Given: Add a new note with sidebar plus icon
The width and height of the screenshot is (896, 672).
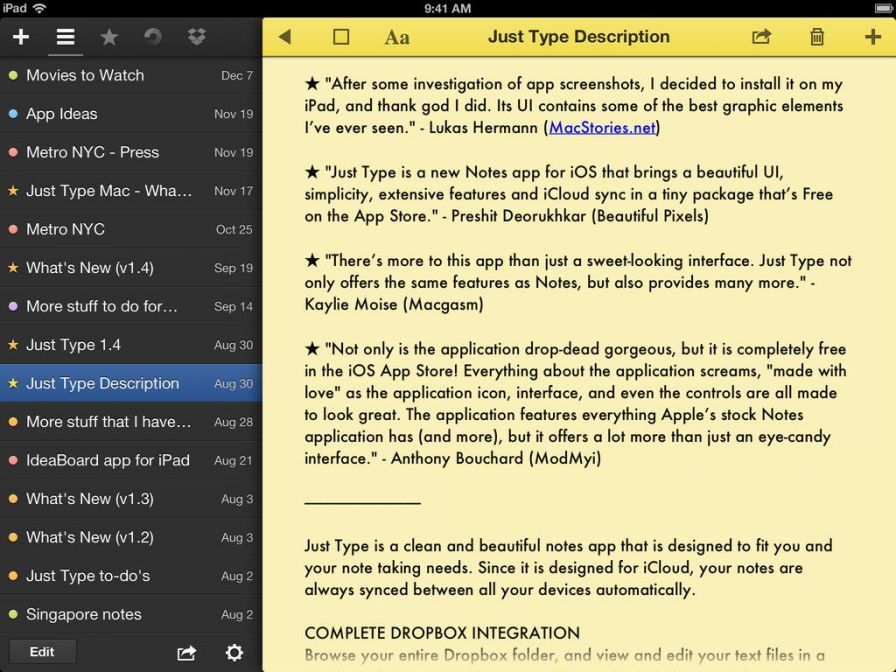Looking at the screenshot, I should 21,37.
